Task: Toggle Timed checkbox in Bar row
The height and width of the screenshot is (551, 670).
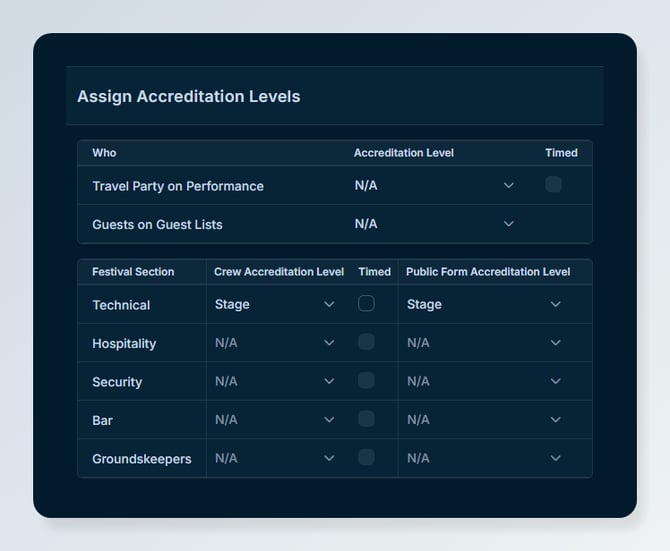Action: pyautogui.click(x=366, y=419)
